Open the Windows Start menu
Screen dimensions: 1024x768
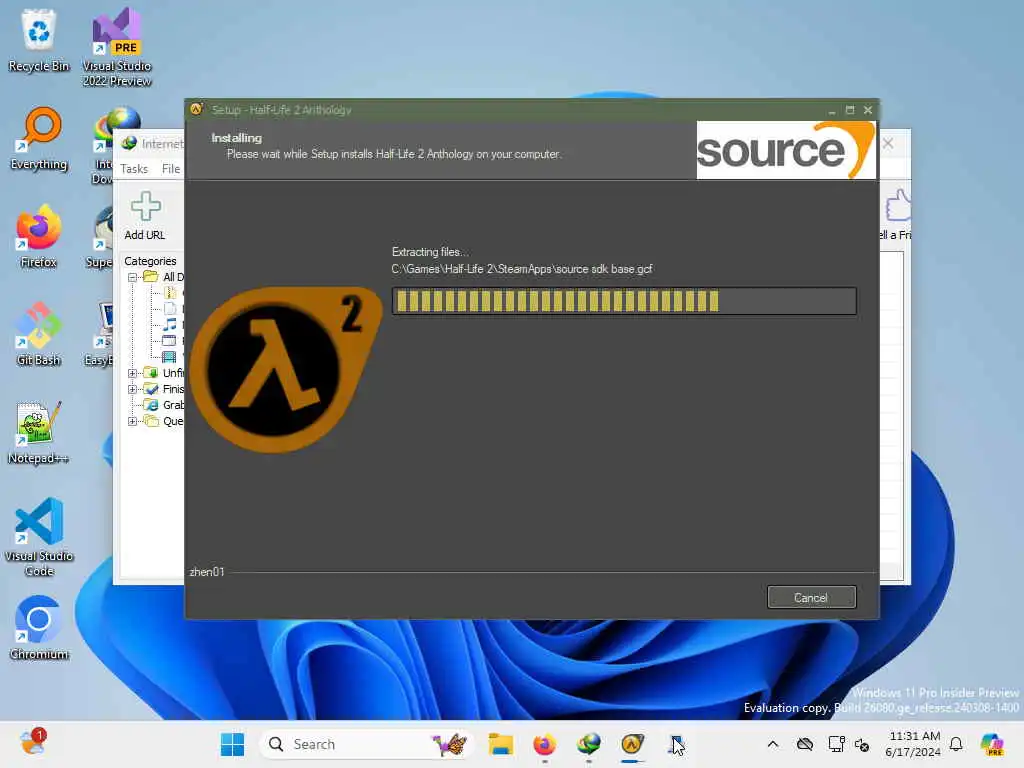232,744
